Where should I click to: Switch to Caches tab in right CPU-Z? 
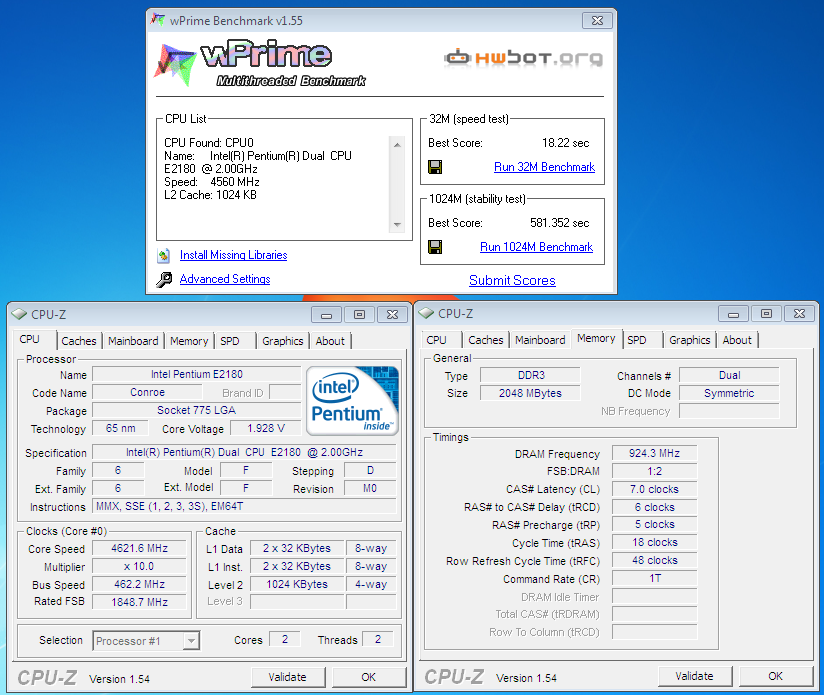486,340
